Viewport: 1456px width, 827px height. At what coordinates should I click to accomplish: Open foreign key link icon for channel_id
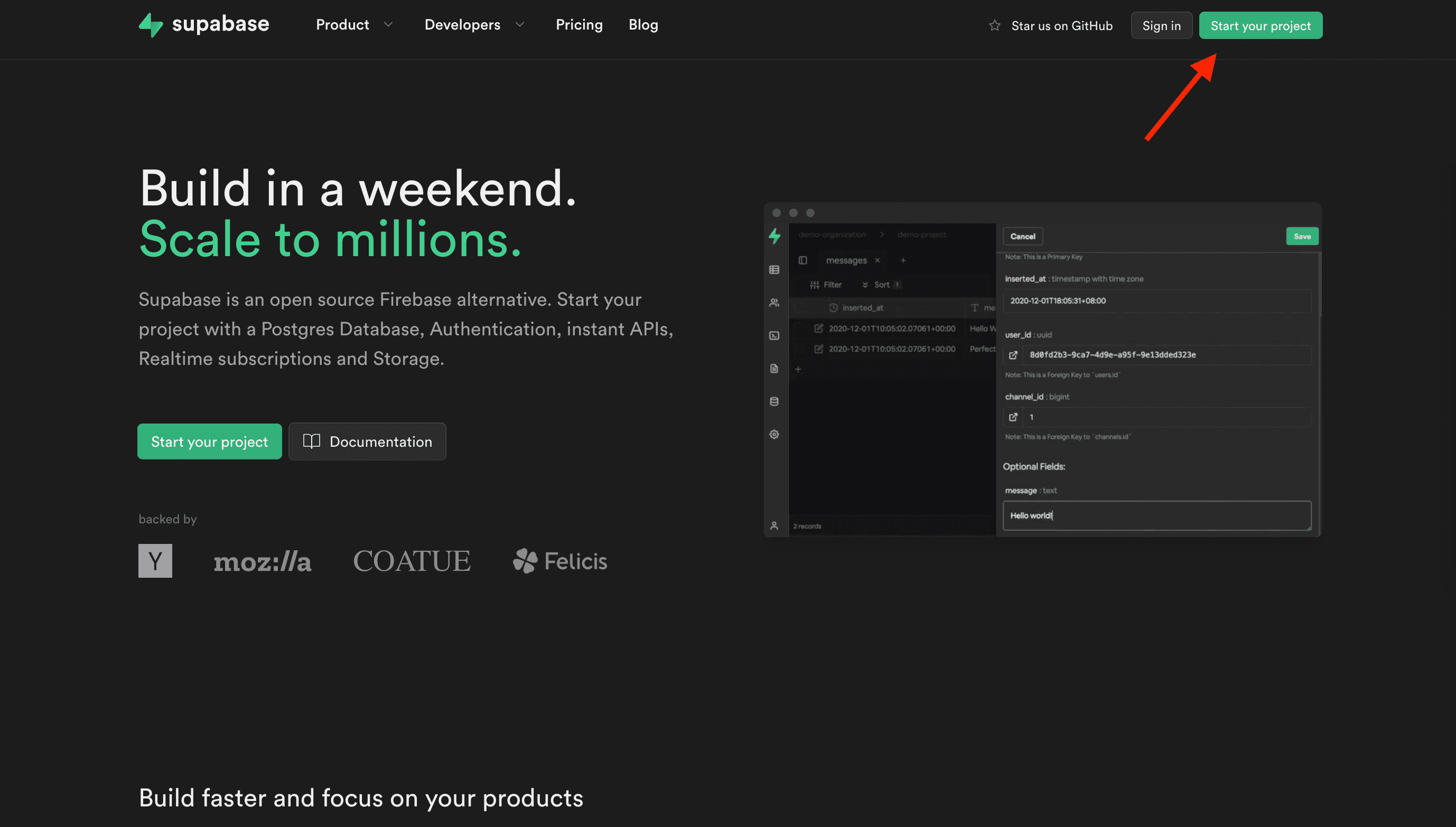click(x=1013, y=417)
